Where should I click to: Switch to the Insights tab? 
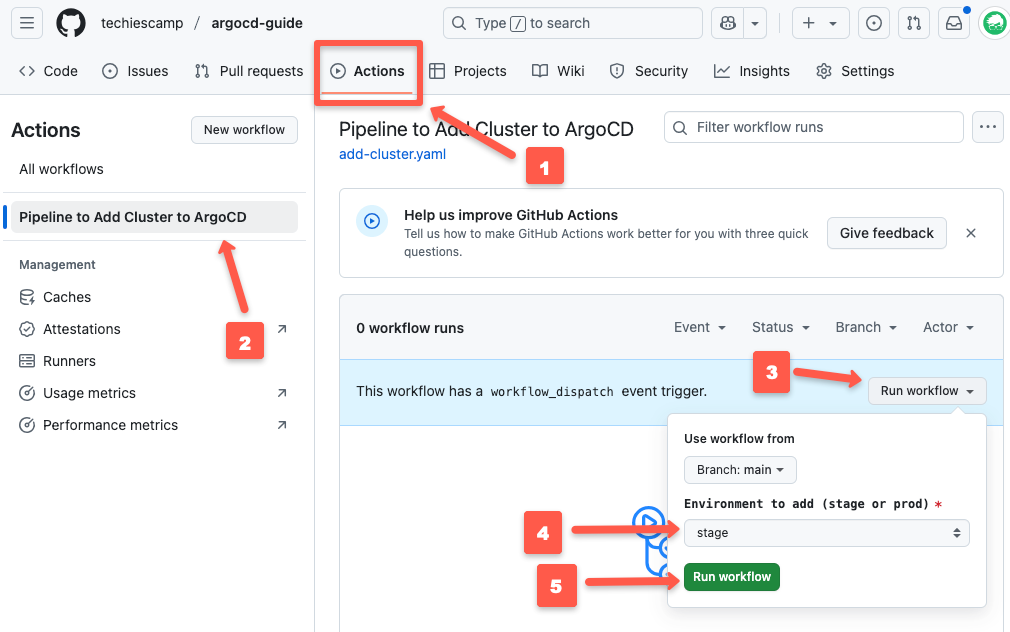point(752,71)
